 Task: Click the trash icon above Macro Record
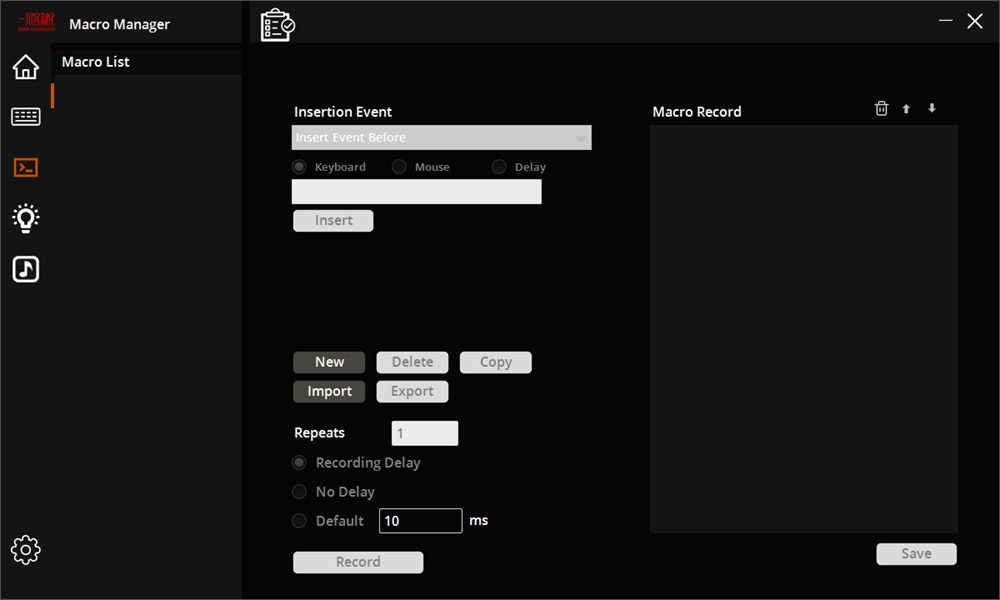tap(881, 109)
